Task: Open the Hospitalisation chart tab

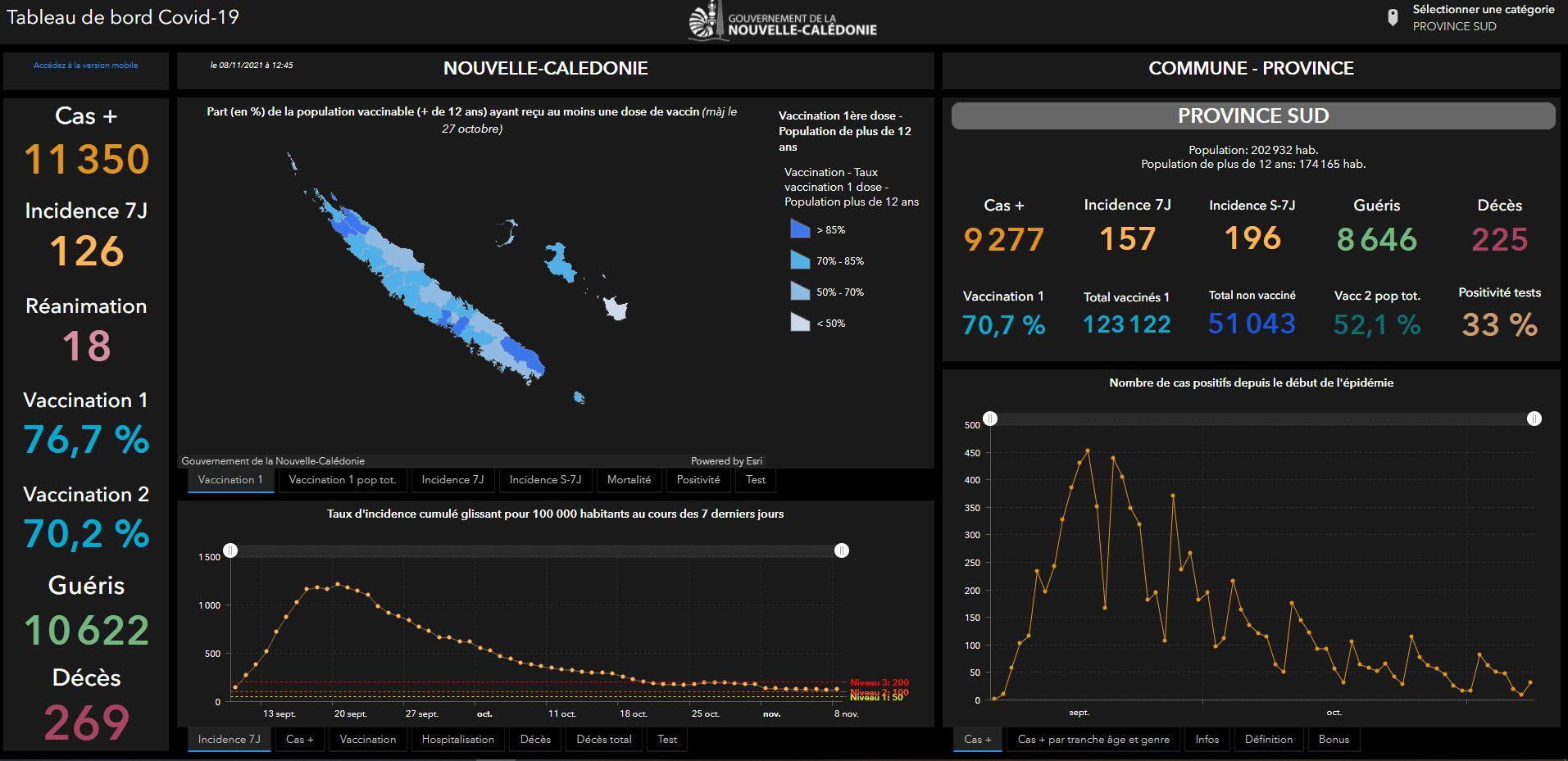Action: pos(457,740)
